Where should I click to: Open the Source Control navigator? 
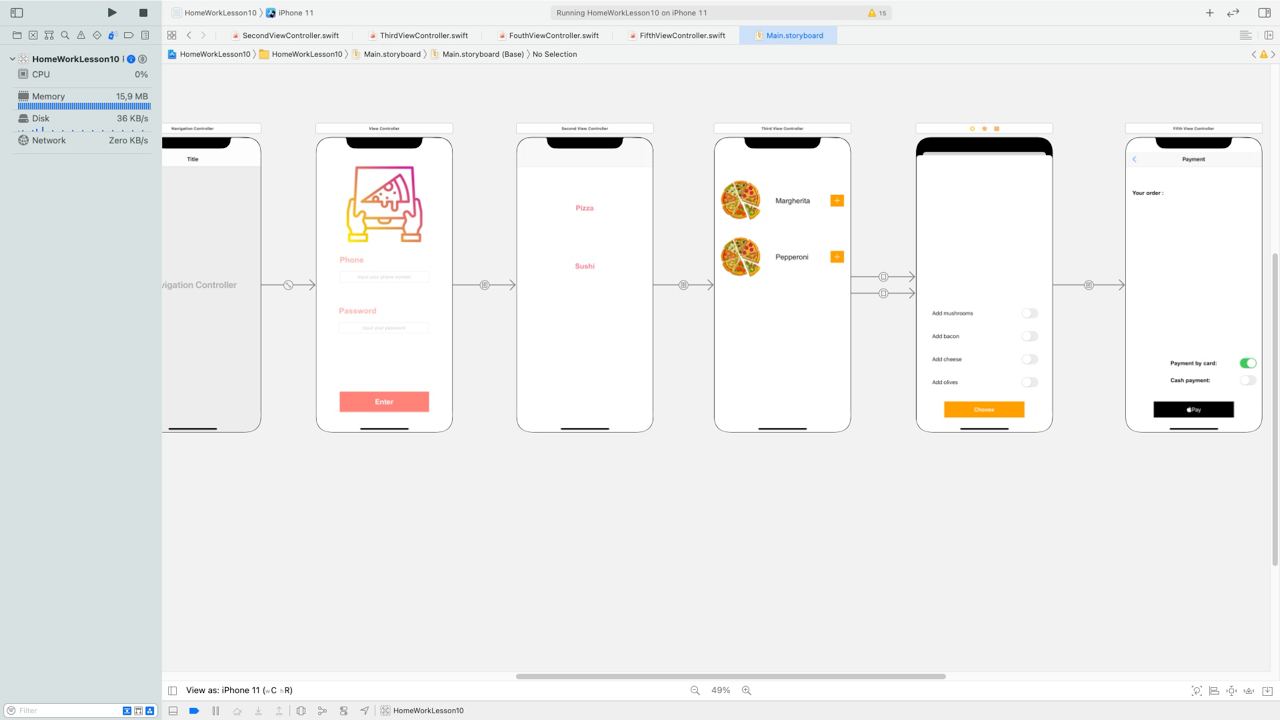coord(33,35)
